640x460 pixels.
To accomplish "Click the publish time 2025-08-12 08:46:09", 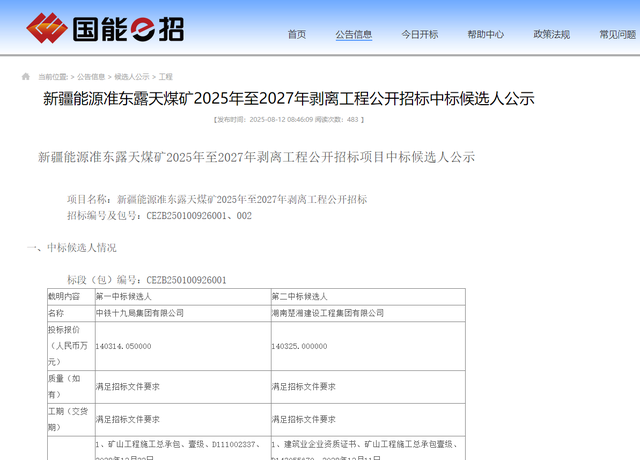I will tap(281, 120).
